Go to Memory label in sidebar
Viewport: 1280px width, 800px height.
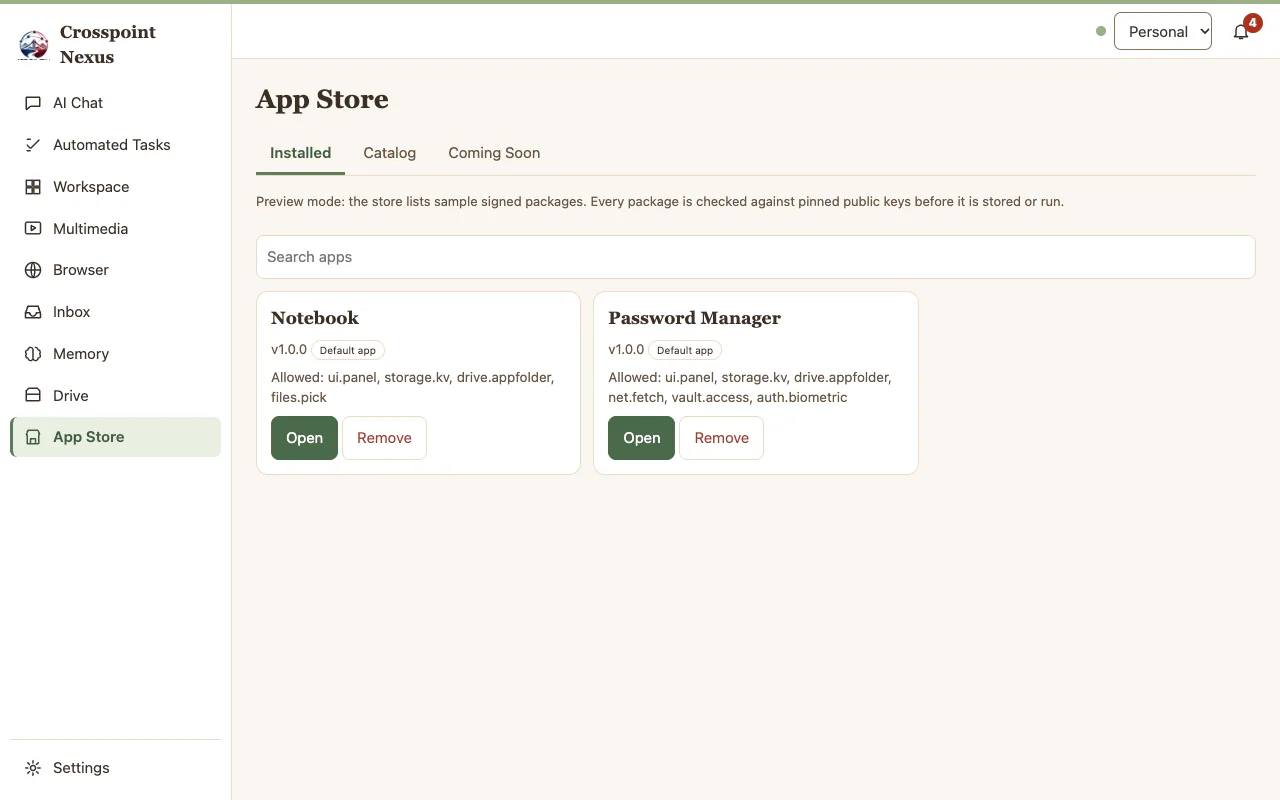tap(81, 354)
